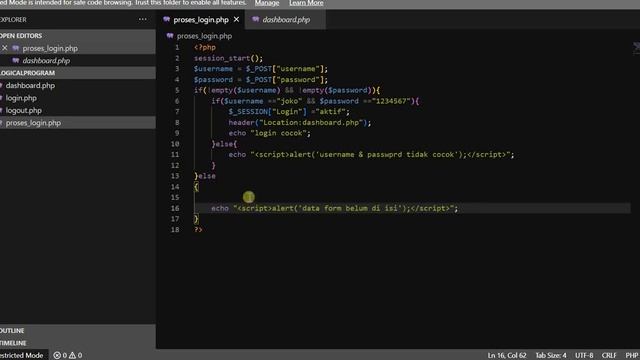Click PHP file icon in breadcrumb
640x360 pixels.
[170, 36]
